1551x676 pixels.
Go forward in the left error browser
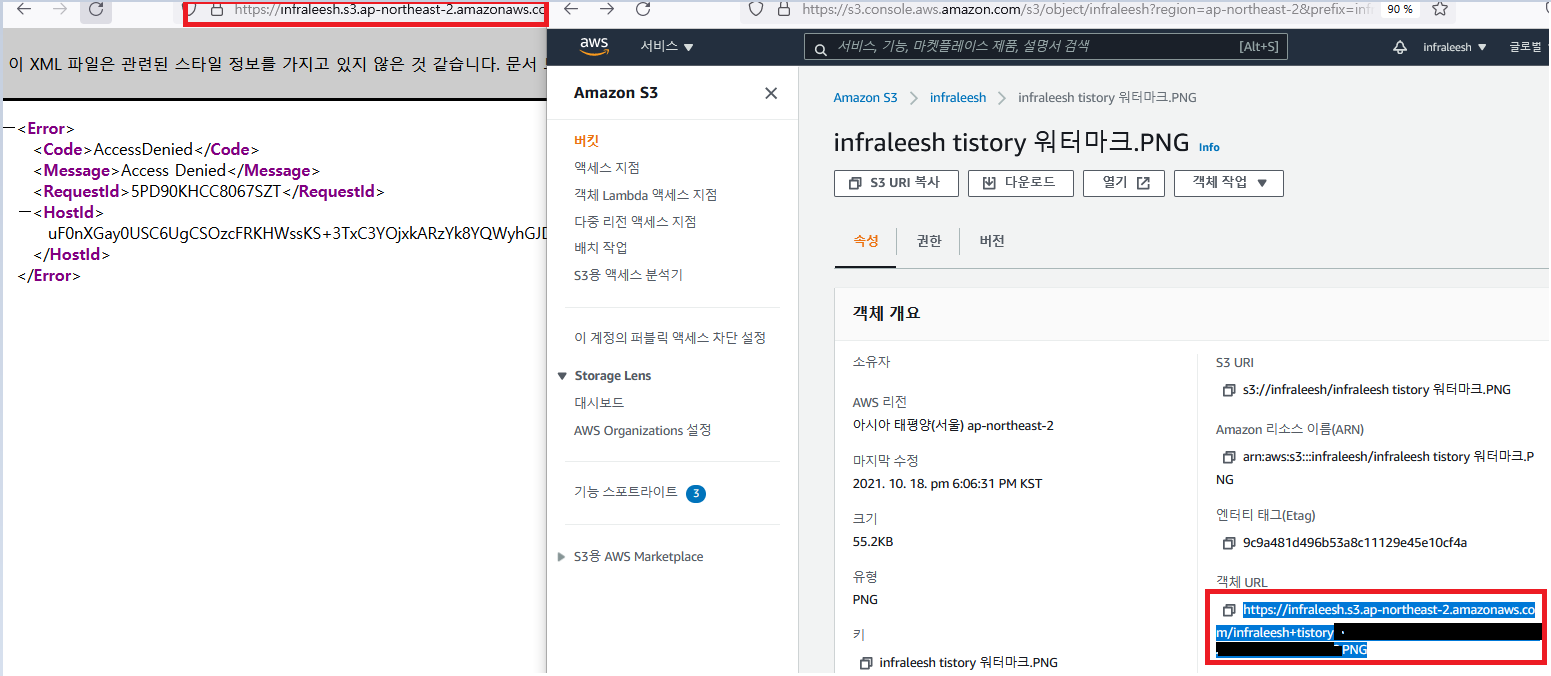60,9
